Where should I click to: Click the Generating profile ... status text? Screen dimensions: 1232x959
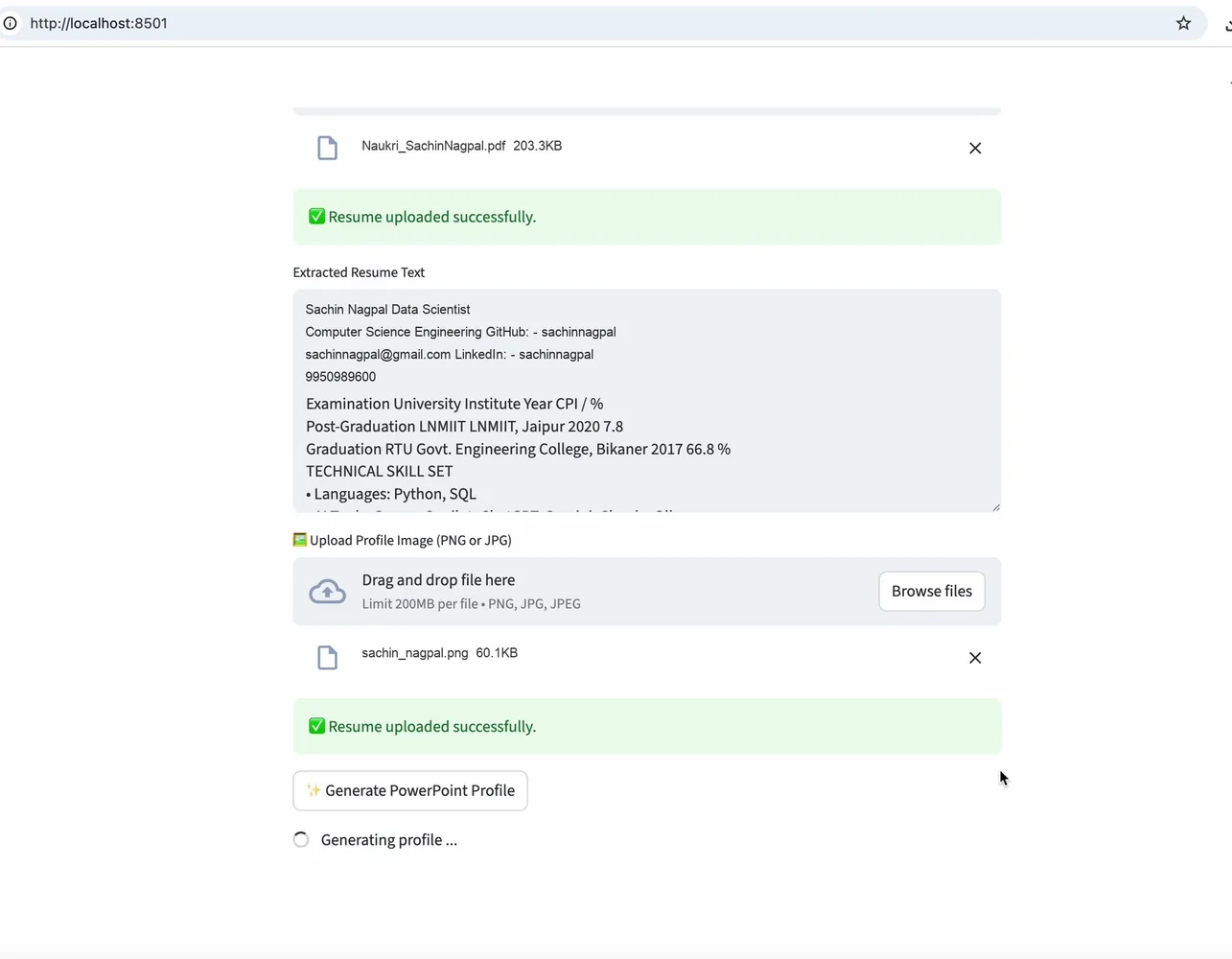(x=389, y=840)
